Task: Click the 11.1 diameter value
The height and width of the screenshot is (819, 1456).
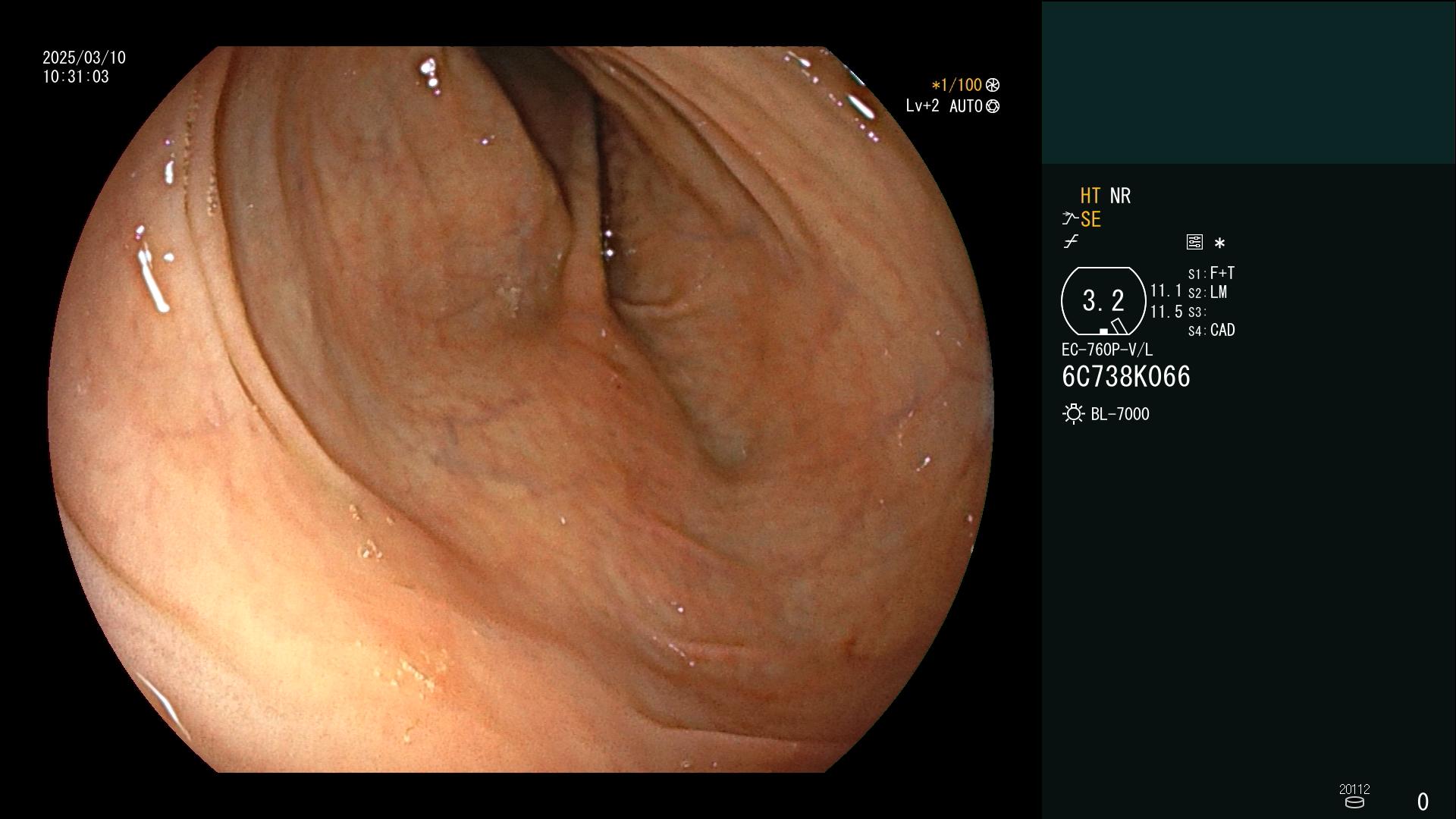Action: pyautogui.click(x=1166, y=291)
